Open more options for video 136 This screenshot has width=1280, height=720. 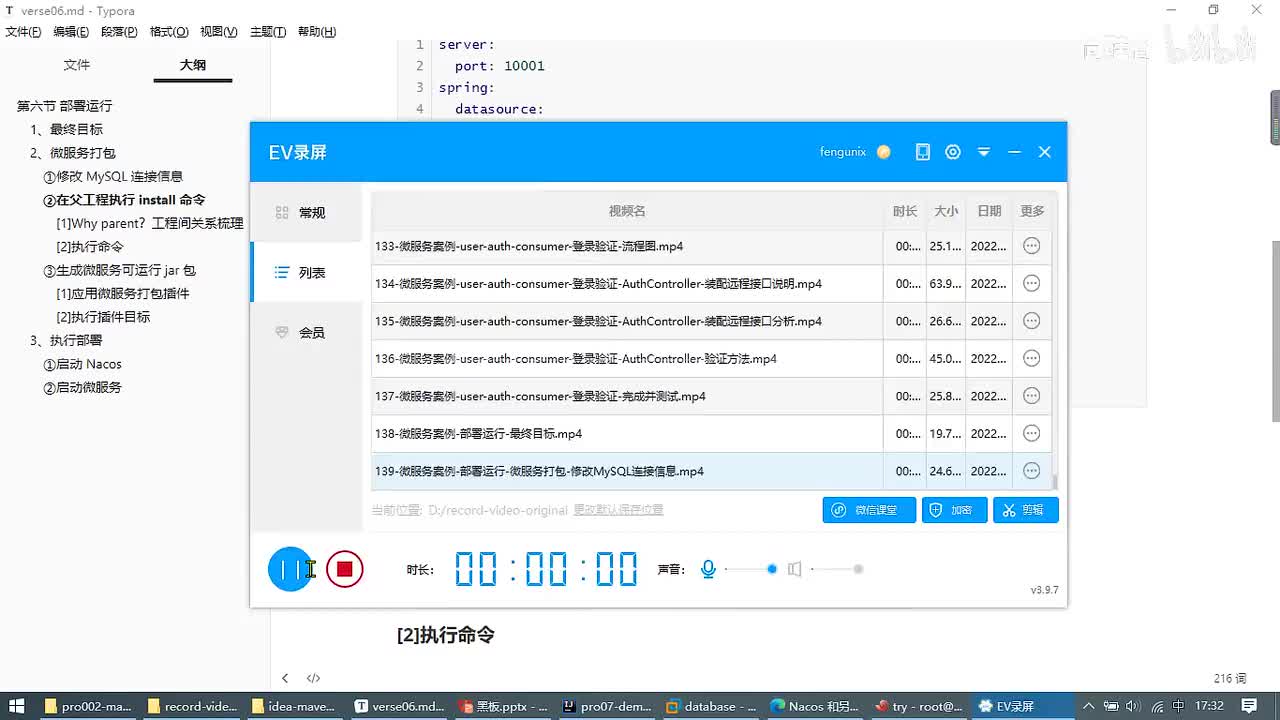coord(1032,358)
